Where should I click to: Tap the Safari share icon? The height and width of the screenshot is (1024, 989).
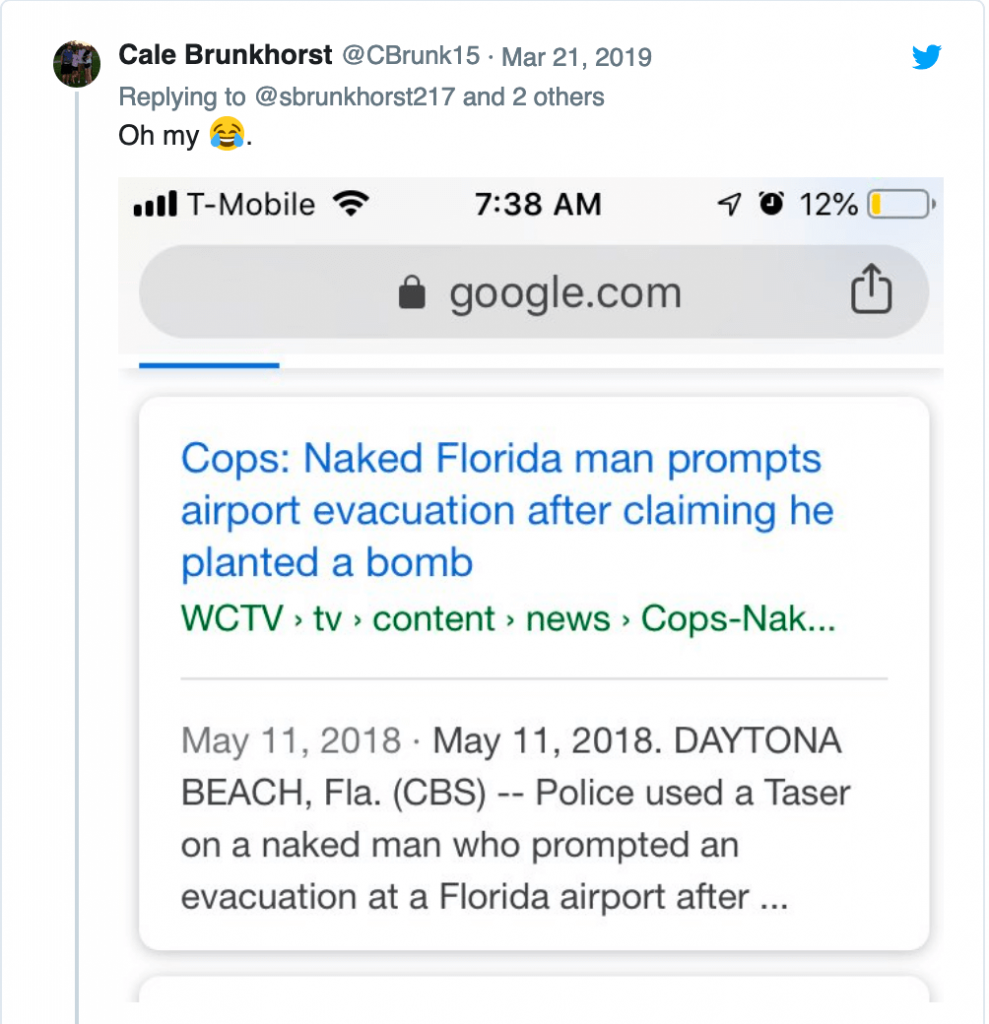pyautogui.click(x=873, y=291)
